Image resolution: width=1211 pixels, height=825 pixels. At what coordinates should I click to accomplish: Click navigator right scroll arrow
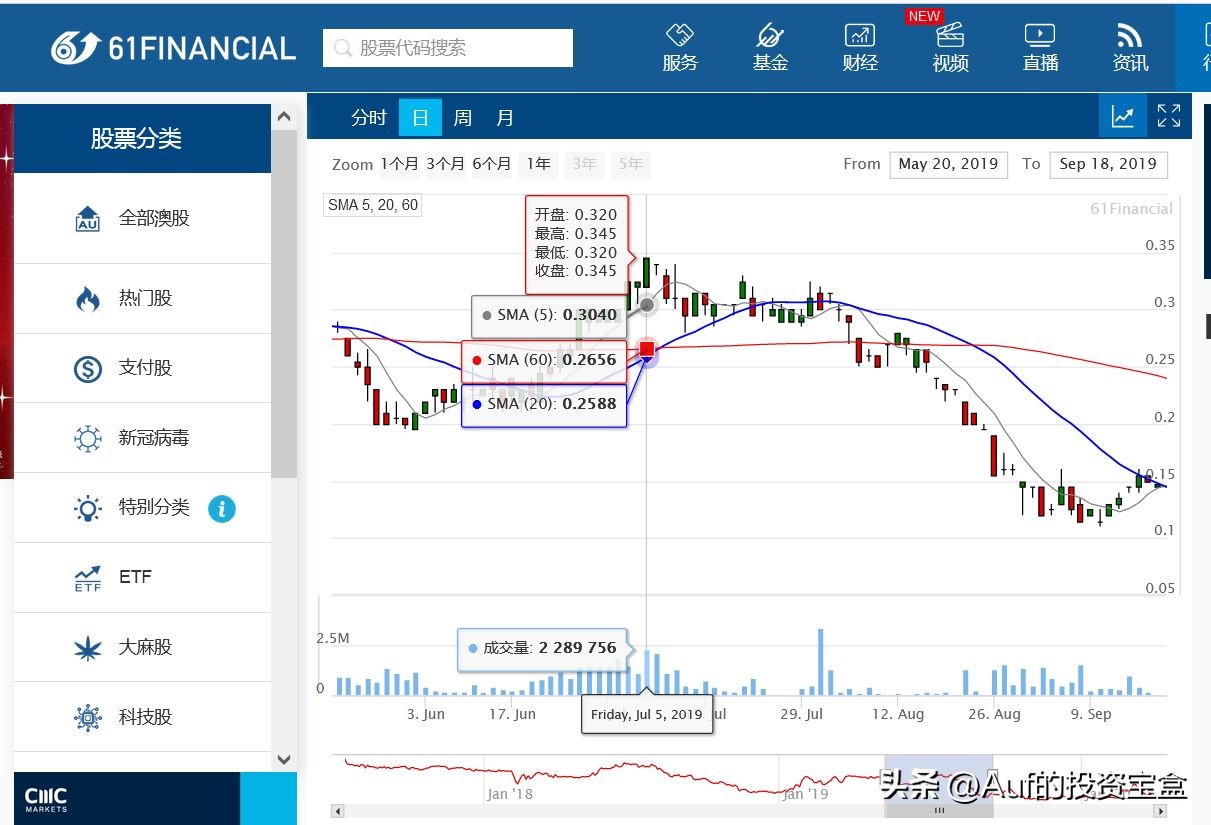click(1161, 811)
